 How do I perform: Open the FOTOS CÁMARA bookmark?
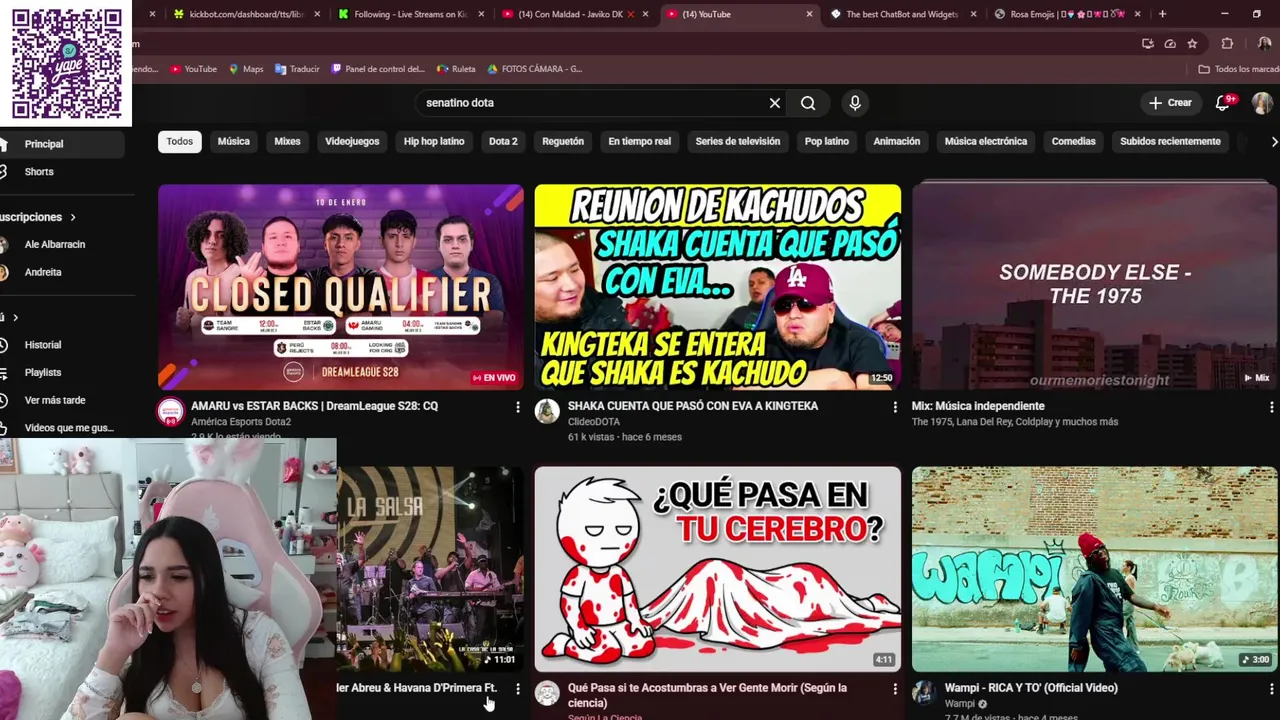click(x=534, y=69)
